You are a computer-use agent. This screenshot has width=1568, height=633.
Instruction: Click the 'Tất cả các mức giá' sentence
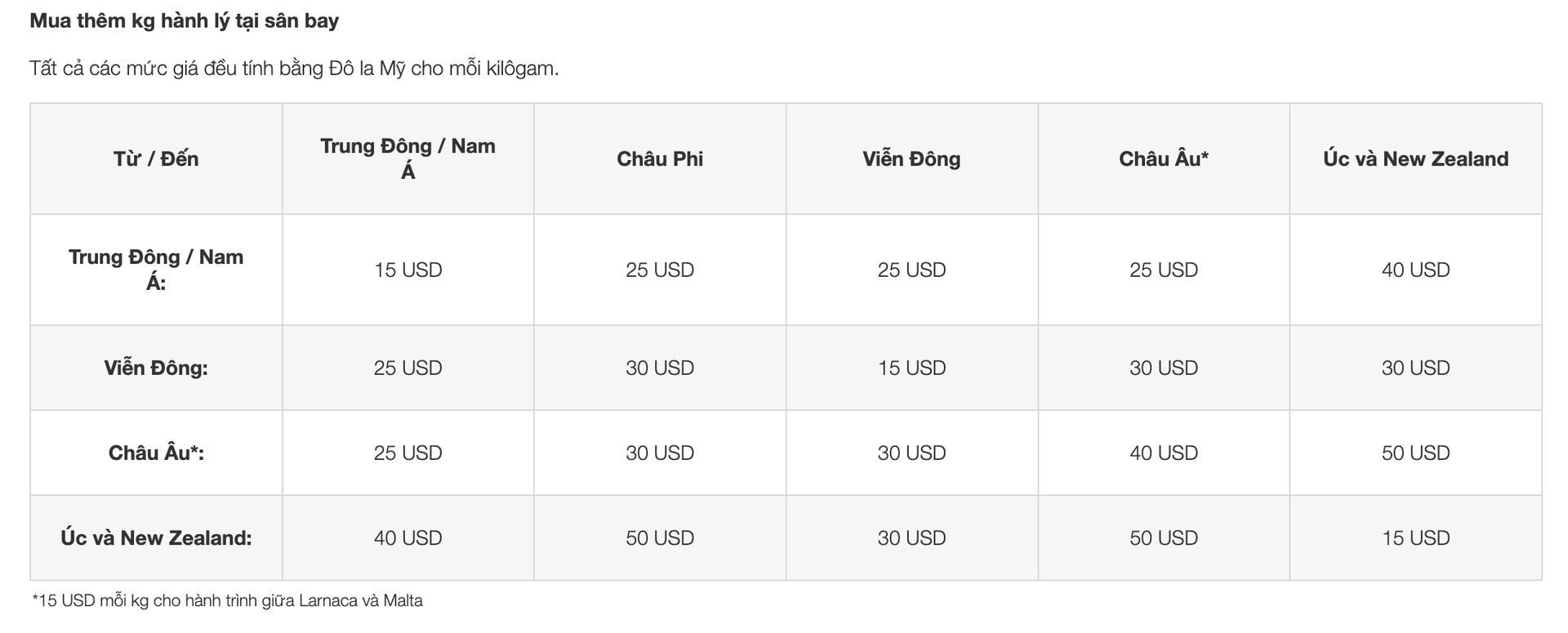294,68
